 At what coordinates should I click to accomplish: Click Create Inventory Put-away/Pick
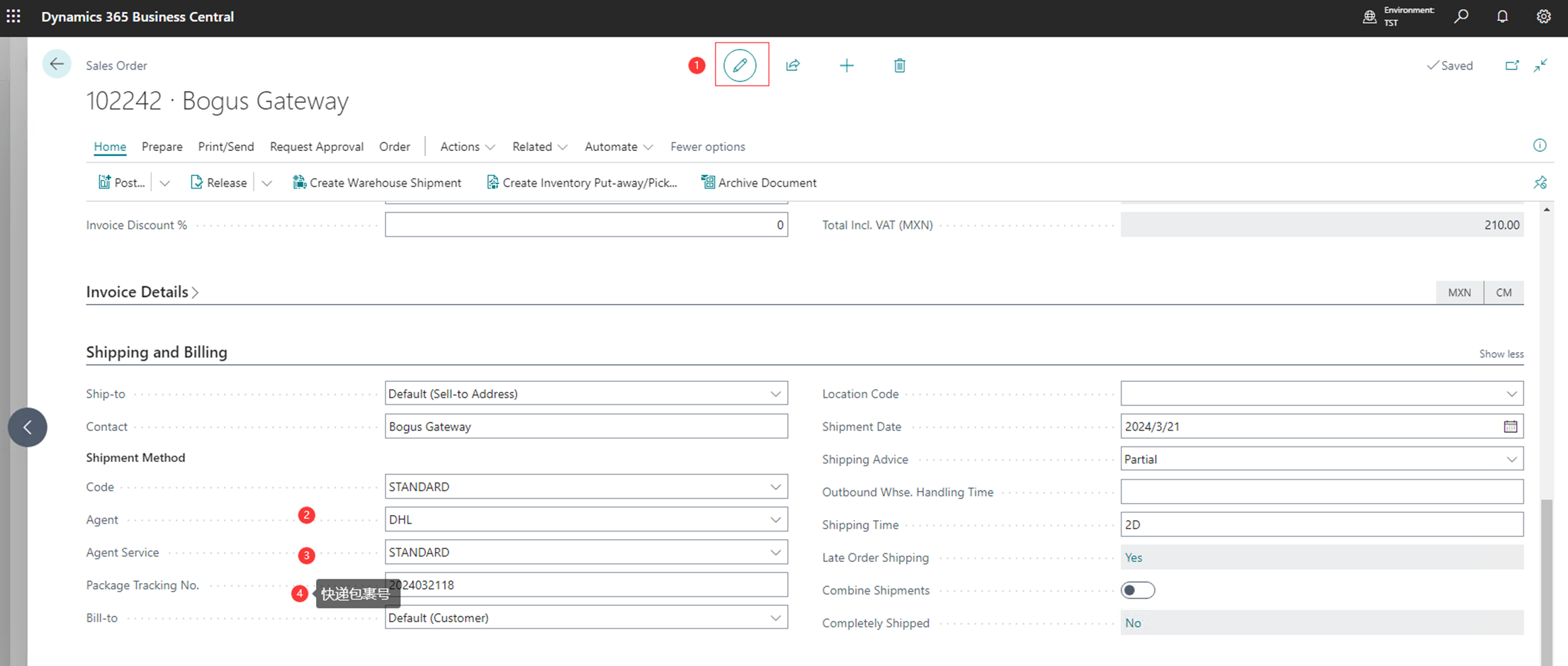582,183
